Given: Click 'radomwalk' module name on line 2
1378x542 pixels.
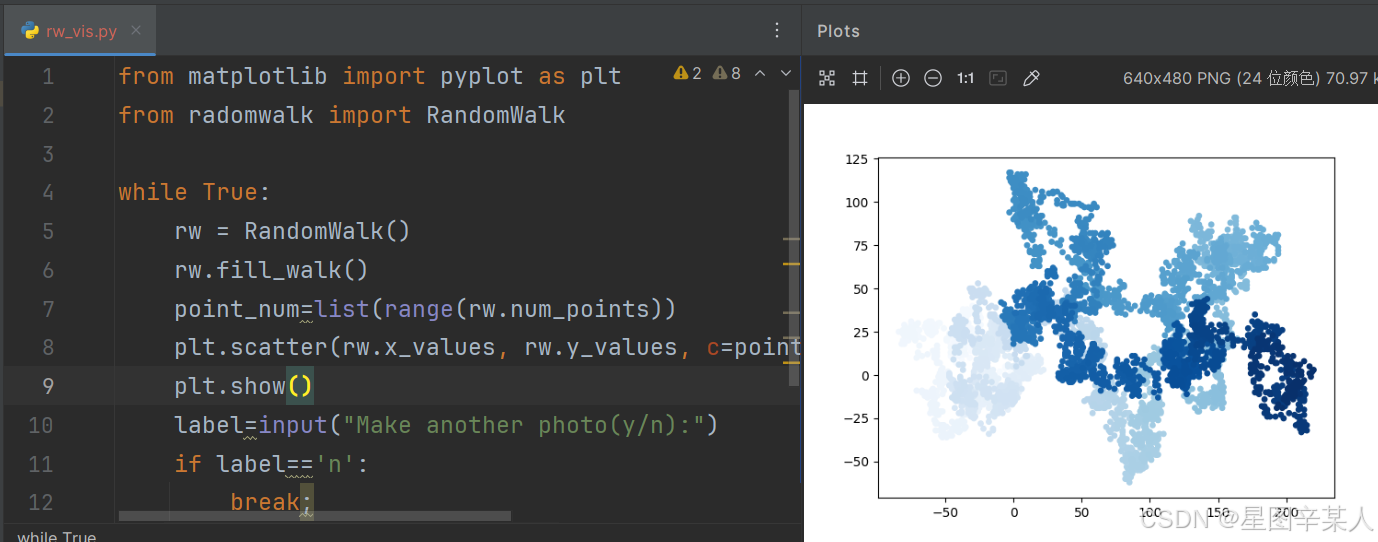Looking at the screenshot, I should click(250, 115).
